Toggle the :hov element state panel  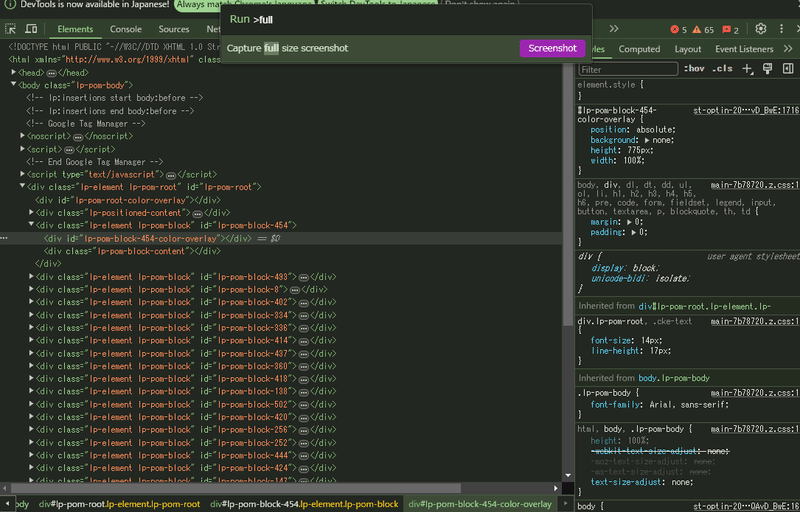[x=694, y=68]
